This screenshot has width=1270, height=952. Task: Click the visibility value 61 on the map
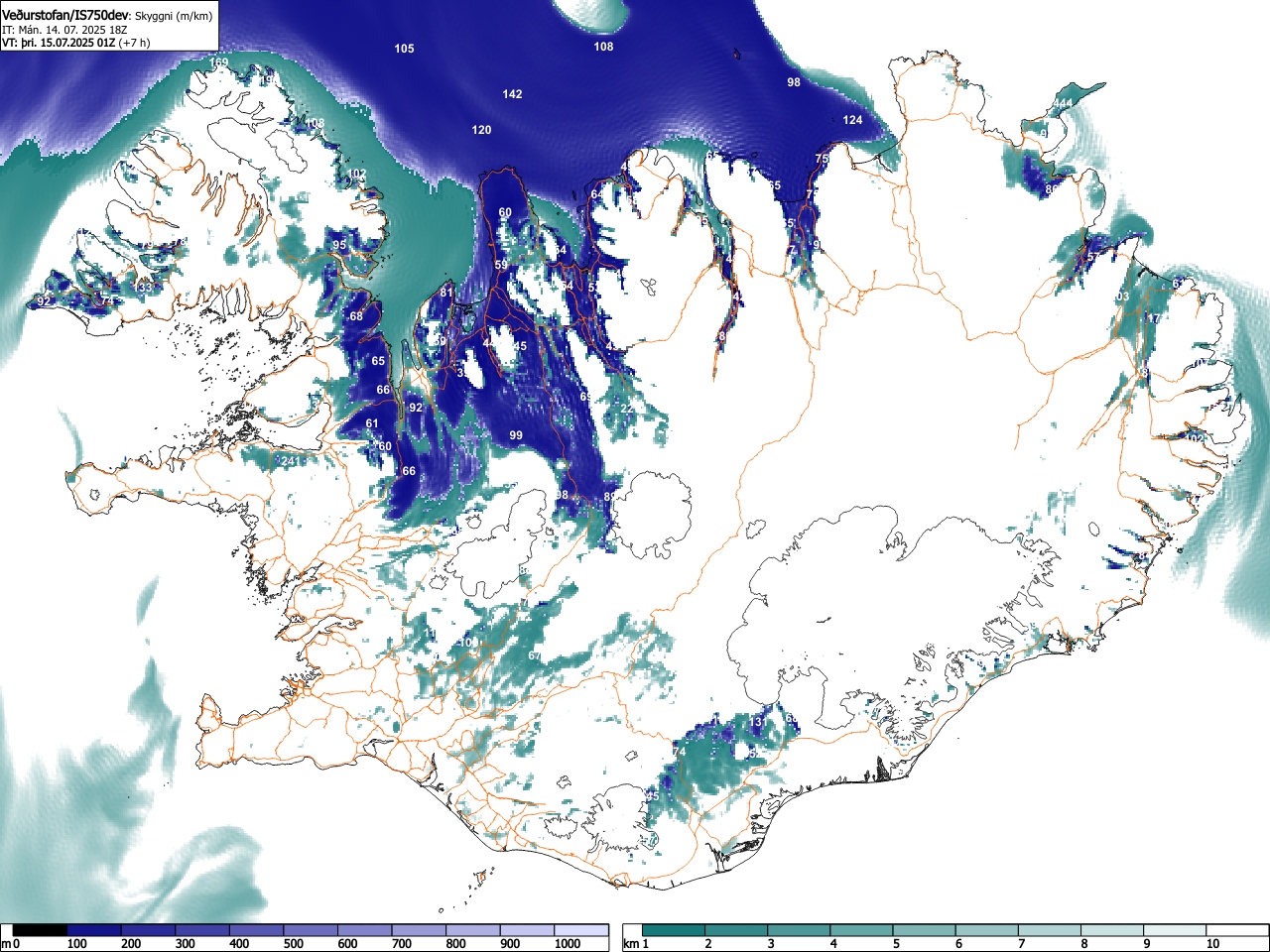click(x=372, y=423)
